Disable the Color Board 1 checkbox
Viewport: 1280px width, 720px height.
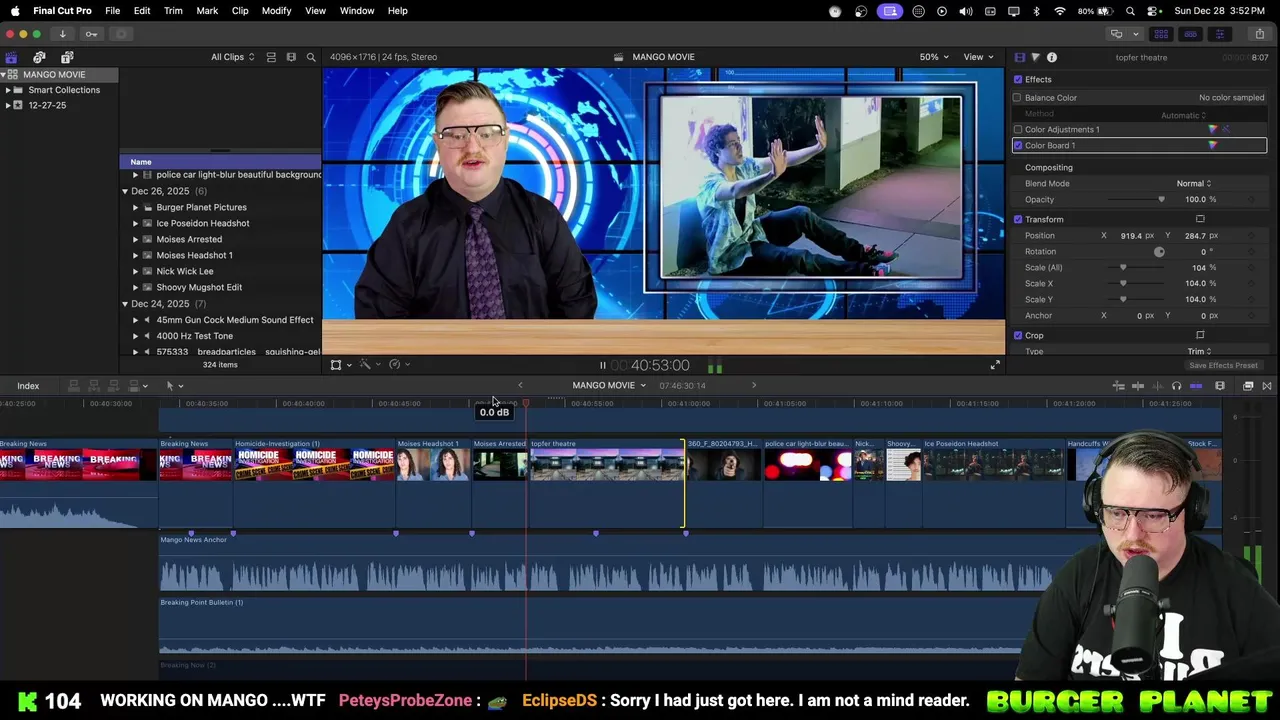tap(1018, 146)
